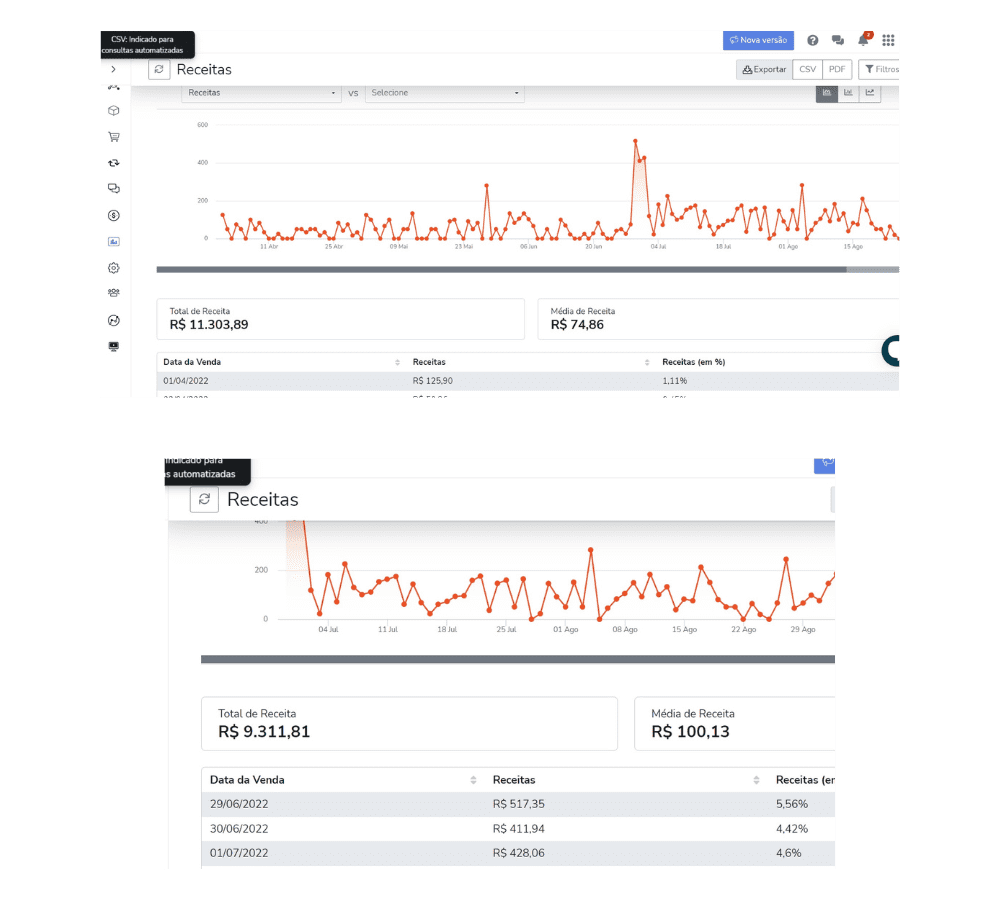Switch to the line chart view
Screen dimensions: 1000x900
[x=870, y=93]
